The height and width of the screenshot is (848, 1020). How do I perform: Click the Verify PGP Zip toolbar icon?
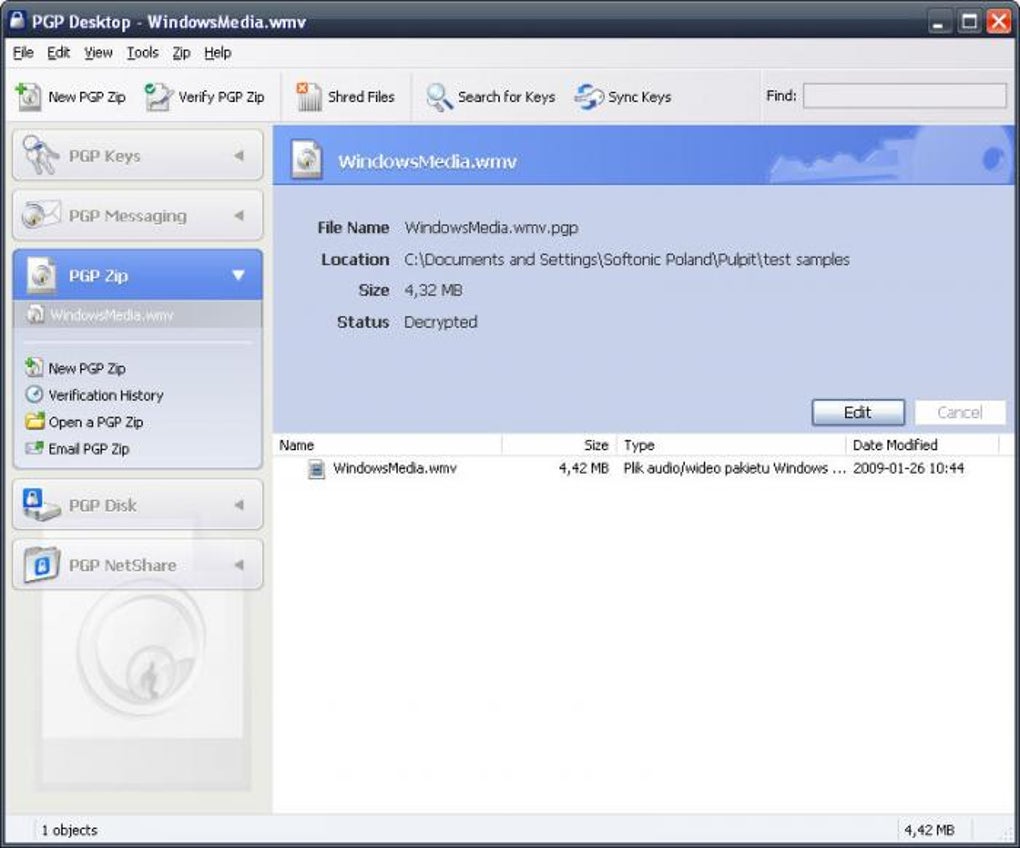pyautogui.click(x=158, y=97)
